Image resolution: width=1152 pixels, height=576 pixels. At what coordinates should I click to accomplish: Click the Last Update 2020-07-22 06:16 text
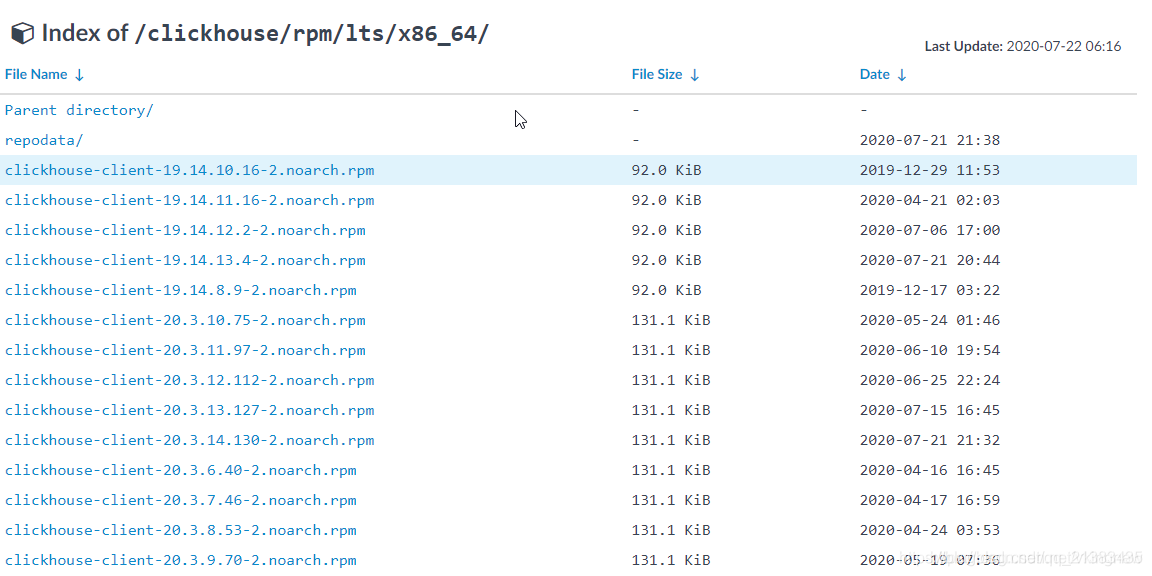coord(1023,46)
